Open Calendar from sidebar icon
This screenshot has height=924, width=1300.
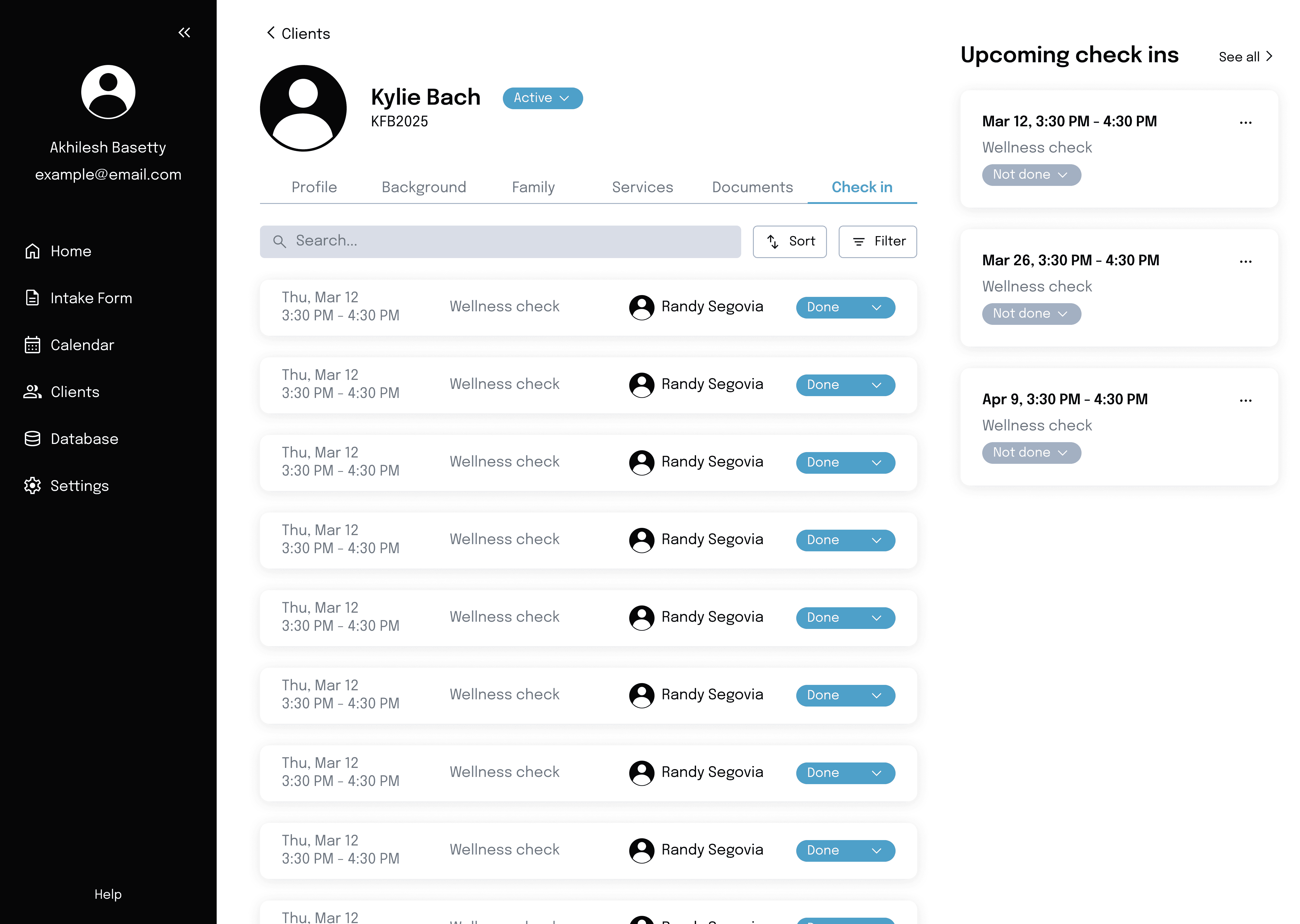coord(32,345)
